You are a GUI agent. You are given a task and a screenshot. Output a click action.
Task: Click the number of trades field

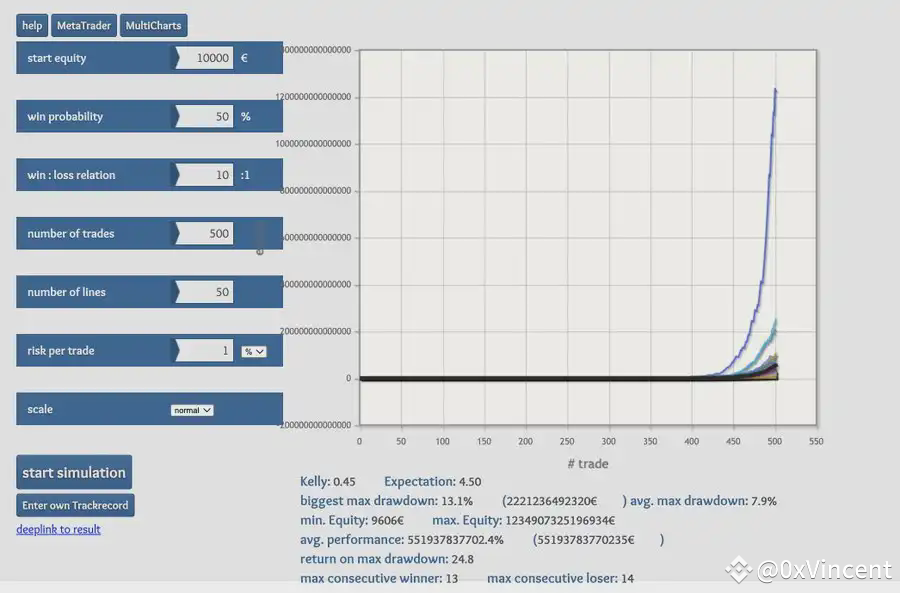click(x=204, y=234)
